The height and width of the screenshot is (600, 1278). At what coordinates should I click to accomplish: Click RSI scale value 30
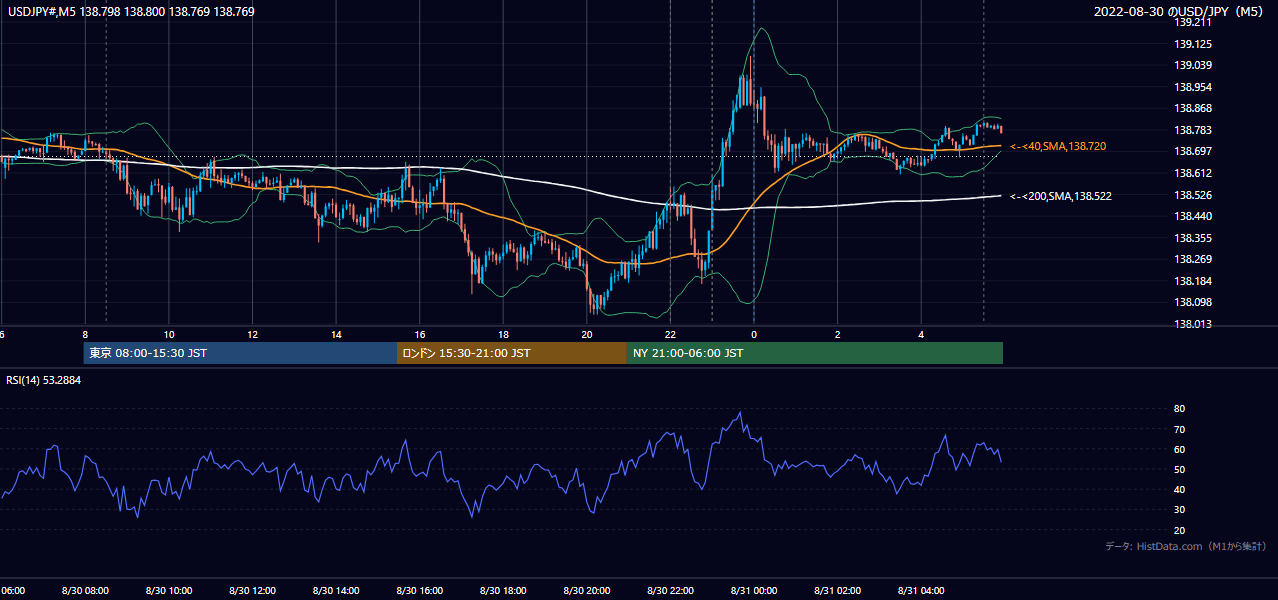click(1179, 510)
